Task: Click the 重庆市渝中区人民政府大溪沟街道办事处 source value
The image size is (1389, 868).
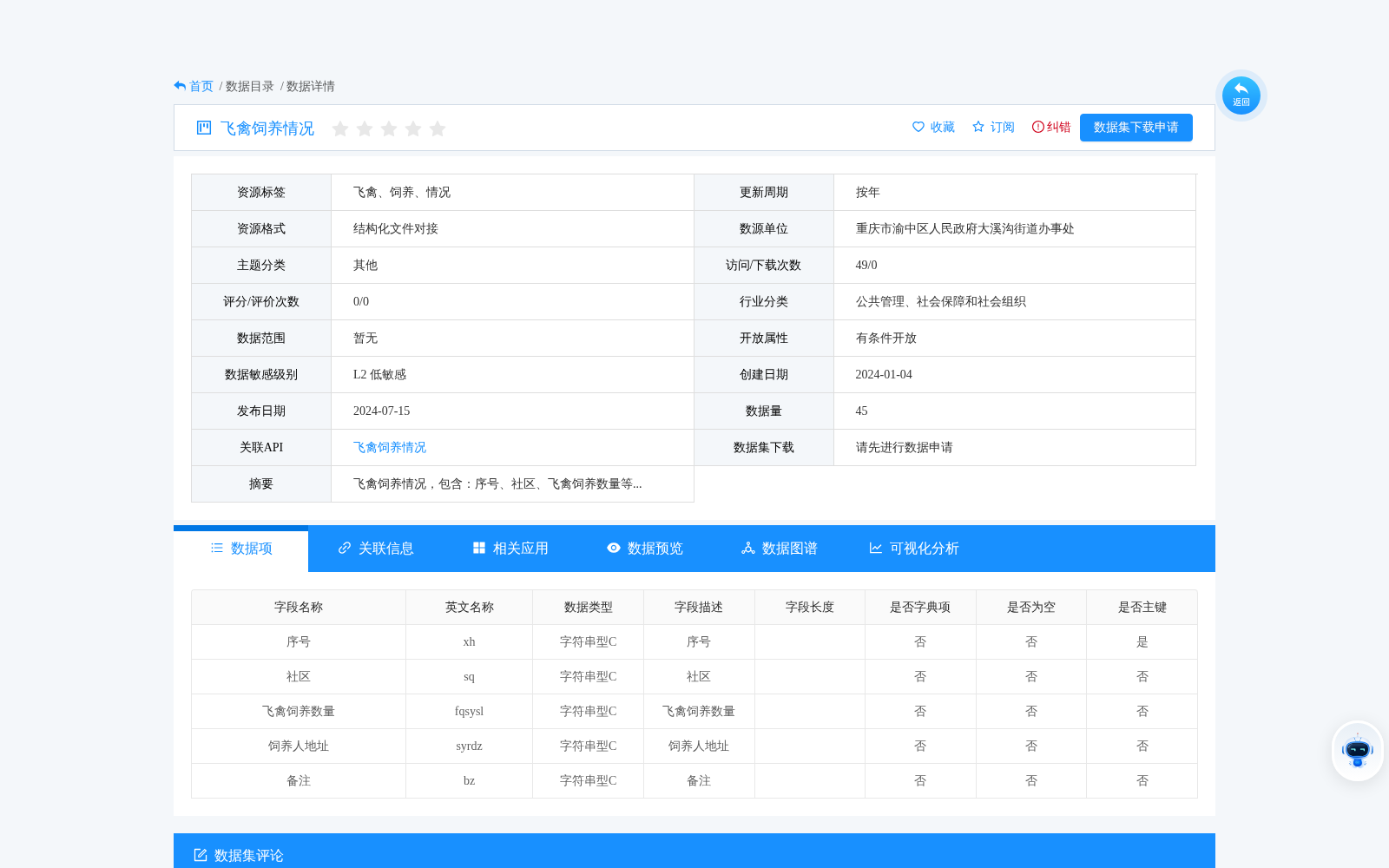Action: 965,228
